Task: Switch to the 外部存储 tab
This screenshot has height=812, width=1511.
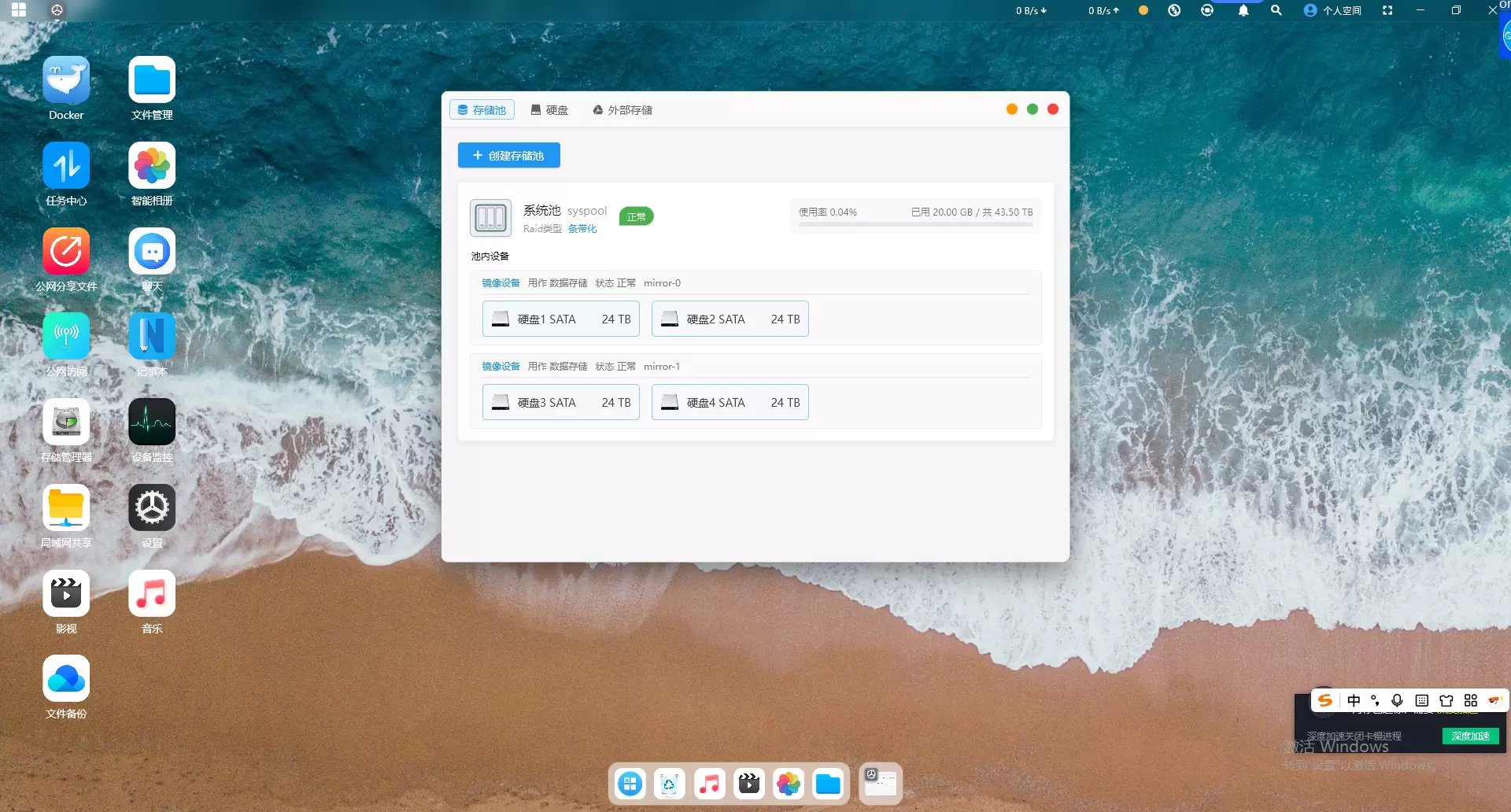Action: (623, 110)
